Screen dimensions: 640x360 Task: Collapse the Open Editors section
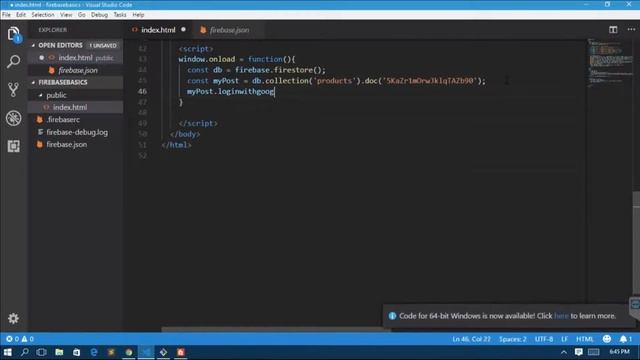[x=33, y=45]
